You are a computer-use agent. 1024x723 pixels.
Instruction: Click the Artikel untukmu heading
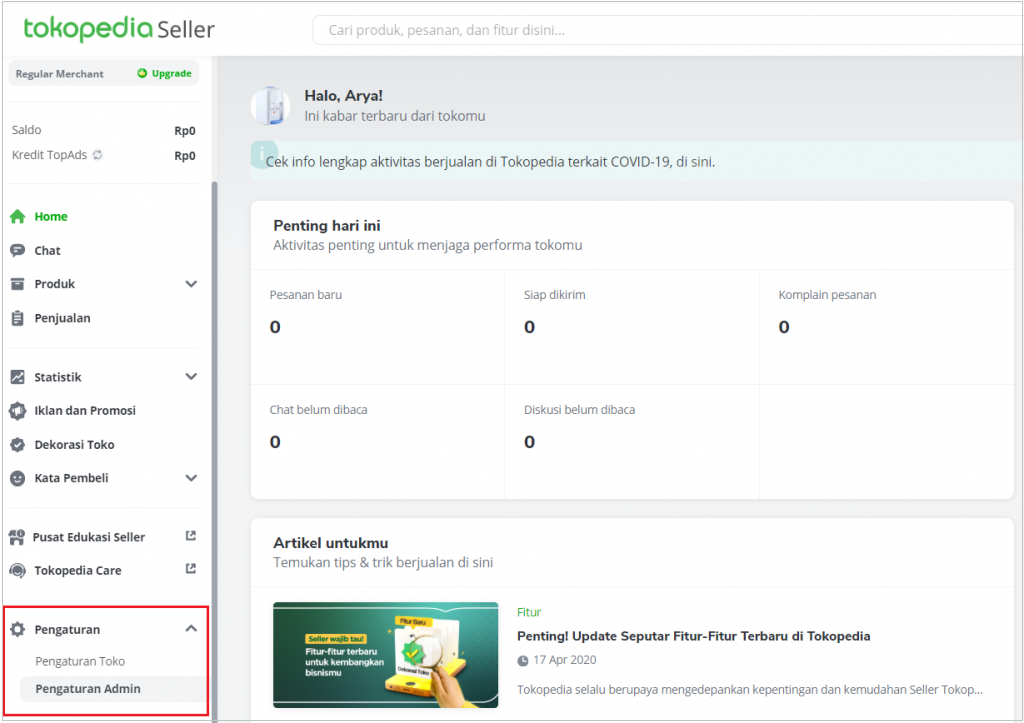(x=330, y=543)
